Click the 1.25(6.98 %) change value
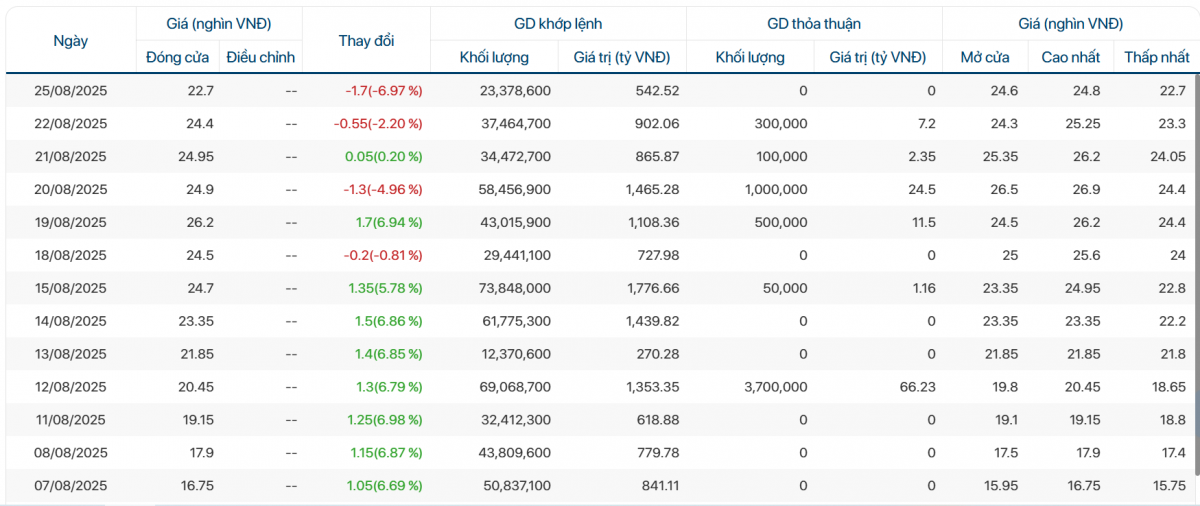 pos(385,420)
